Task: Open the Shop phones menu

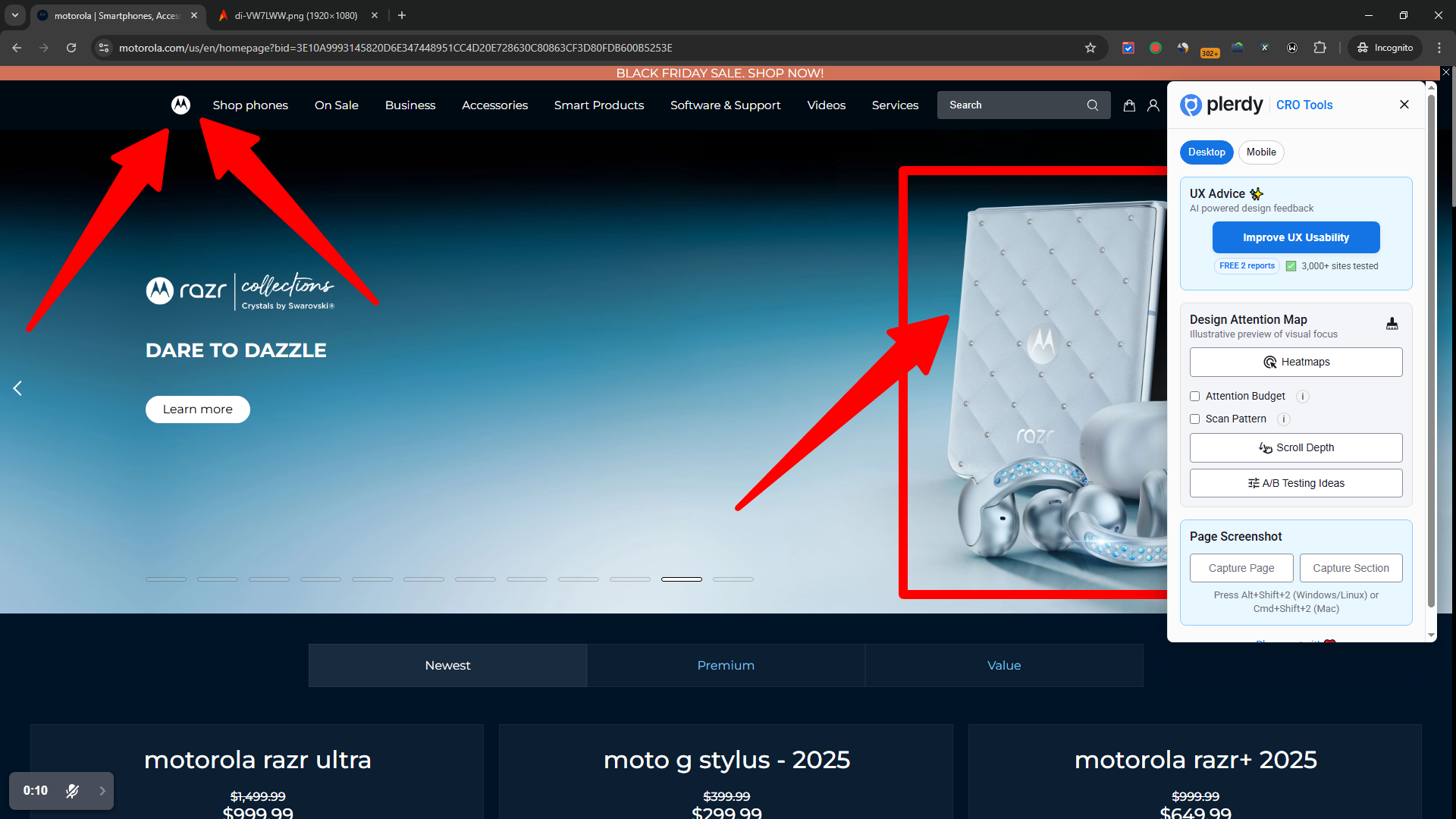Action: click(250, 105)
